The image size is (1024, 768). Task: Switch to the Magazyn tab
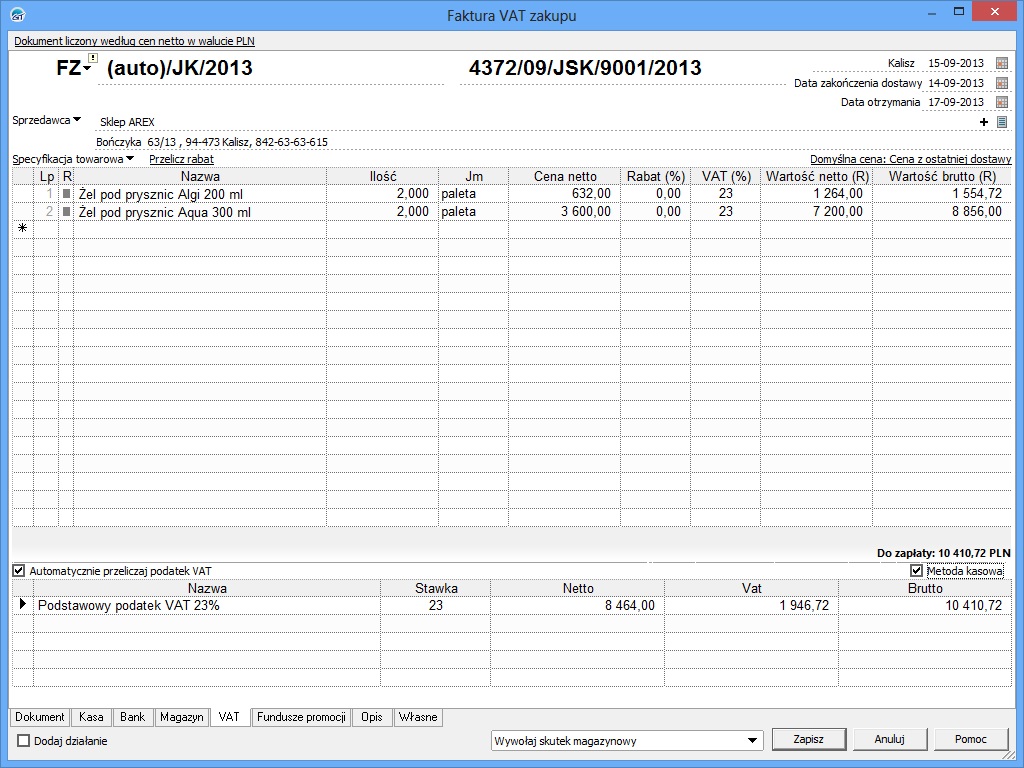tap(182, 717)
